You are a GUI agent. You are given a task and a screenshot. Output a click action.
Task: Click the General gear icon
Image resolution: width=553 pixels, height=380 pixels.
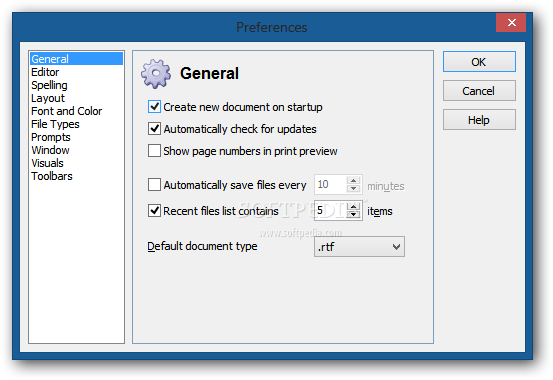[x=156, y=73]
